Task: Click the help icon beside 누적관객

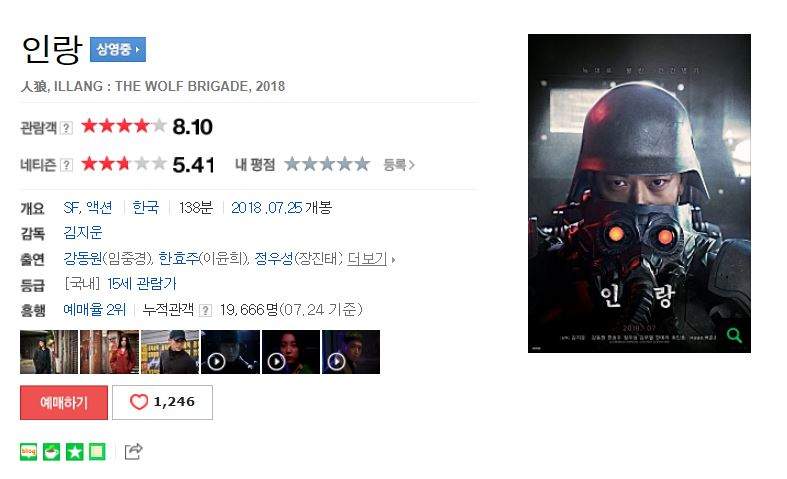Action: click(x=205, y=310)
